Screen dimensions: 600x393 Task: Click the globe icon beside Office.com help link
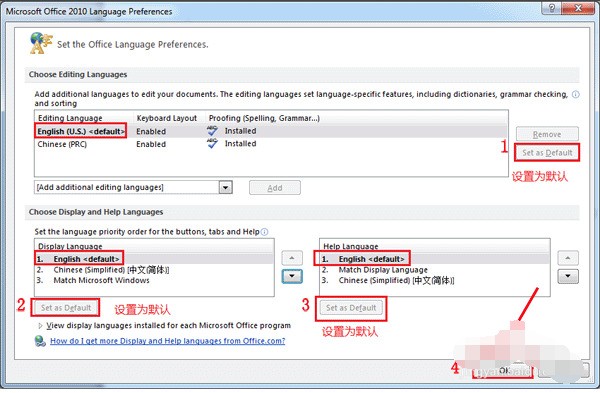pyautogui.click(x=40, y=341)
